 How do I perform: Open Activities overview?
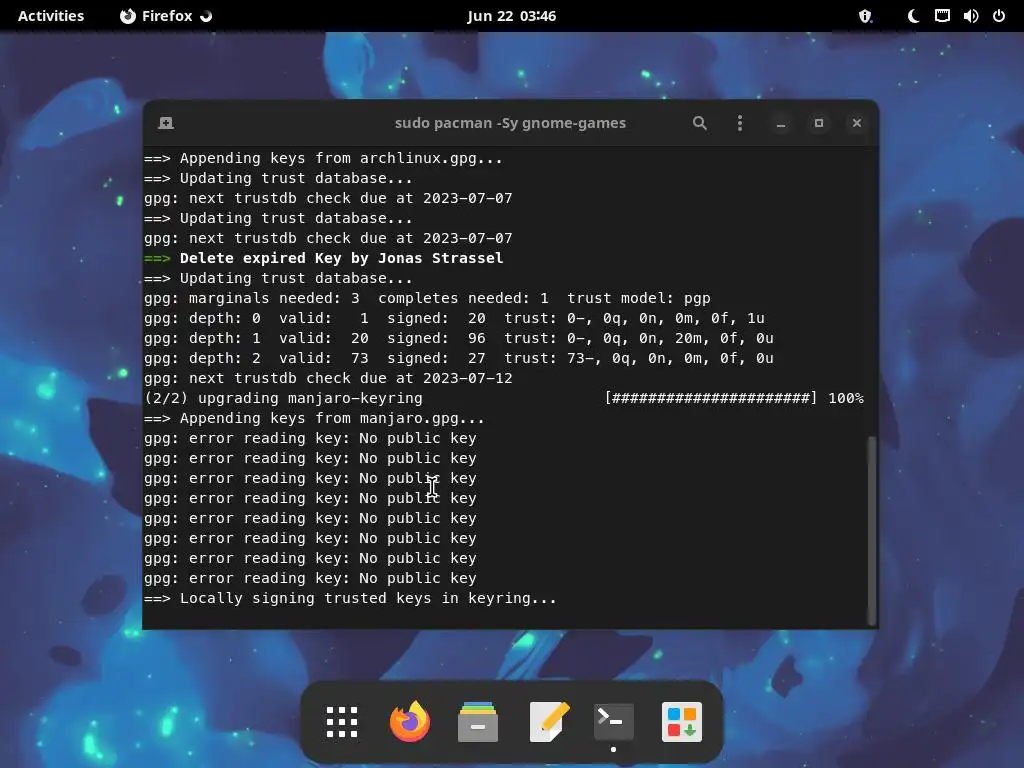[51, 16]
